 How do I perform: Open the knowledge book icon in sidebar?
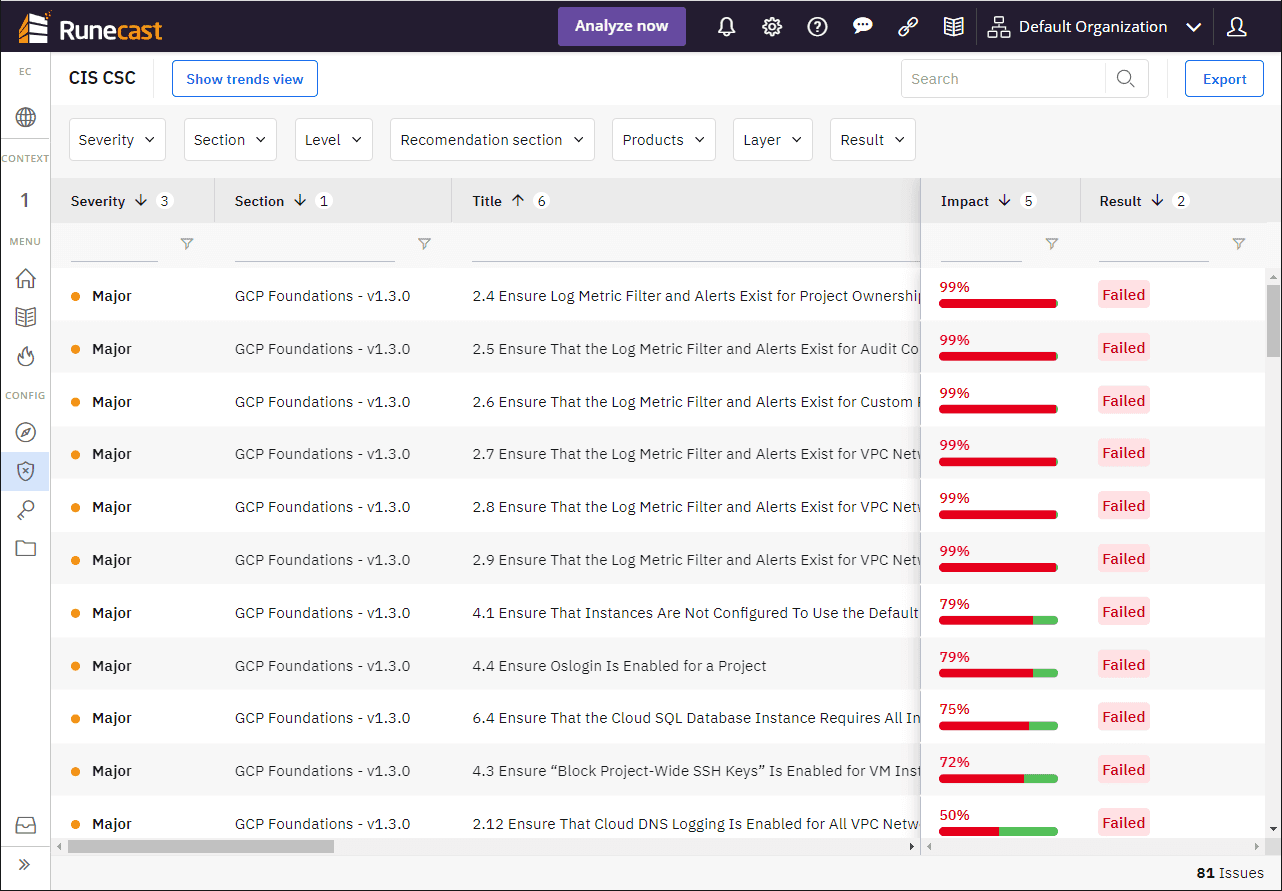[x=26, y=317]
